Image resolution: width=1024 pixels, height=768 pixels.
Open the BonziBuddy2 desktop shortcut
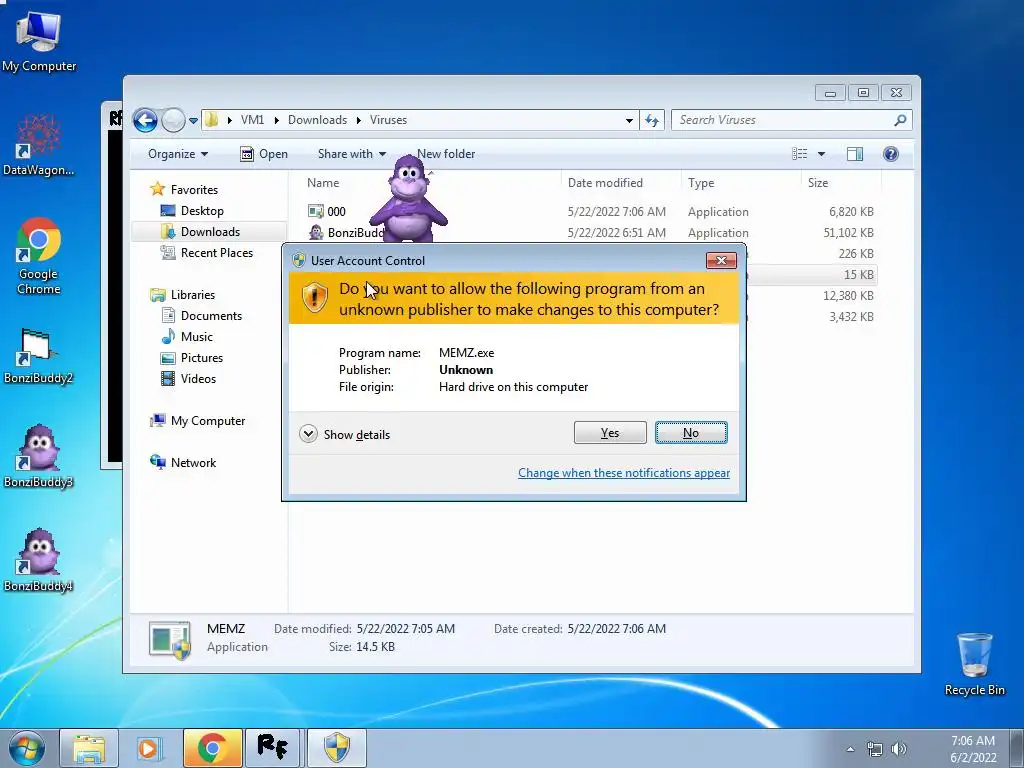(39, 356)
